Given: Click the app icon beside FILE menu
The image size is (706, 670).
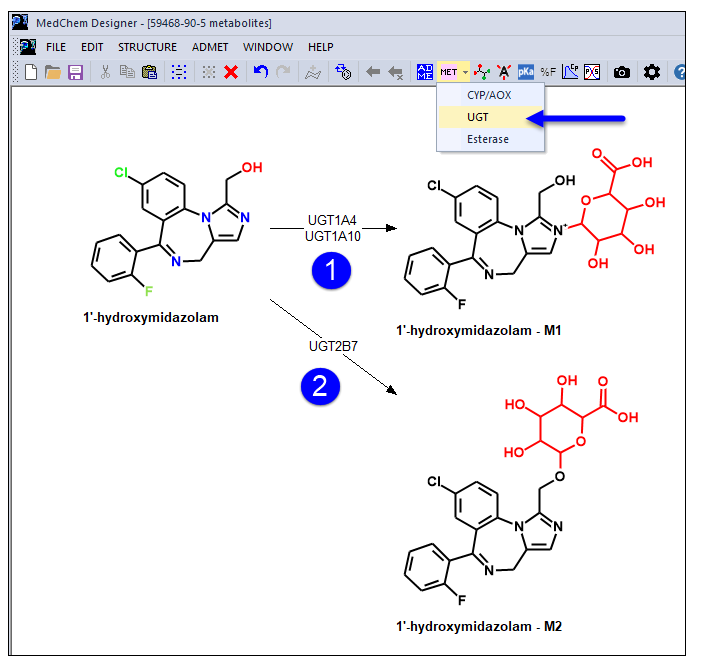Looking at the screenshot, I should coord(28,47).
